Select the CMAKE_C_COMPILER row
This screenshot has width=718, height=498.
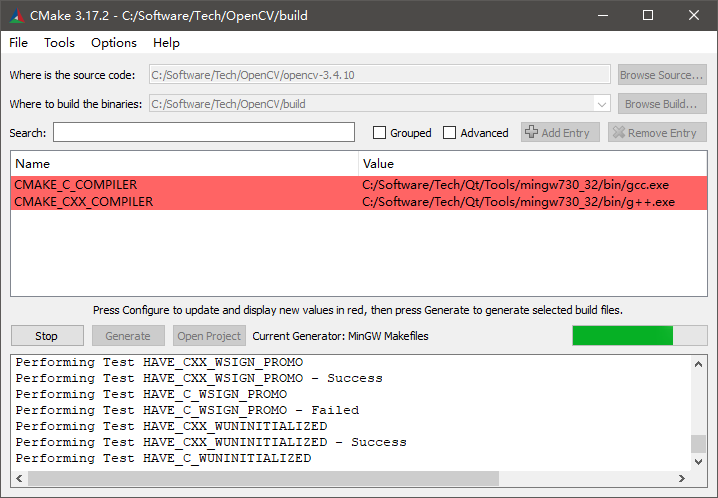coord(359,185)
